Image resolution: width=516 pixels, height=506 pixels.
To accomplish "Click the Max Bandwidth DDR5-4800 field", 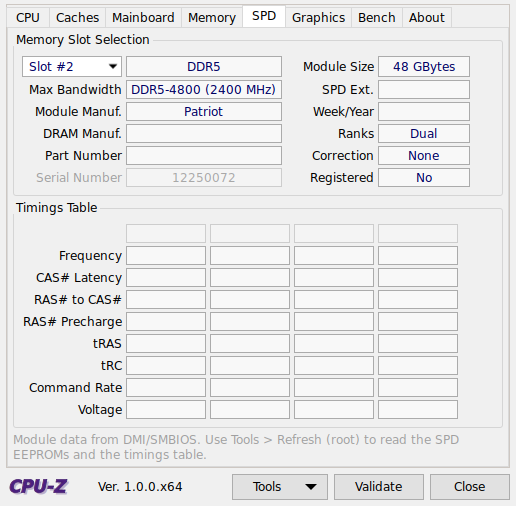I will [x=204, y=89].
